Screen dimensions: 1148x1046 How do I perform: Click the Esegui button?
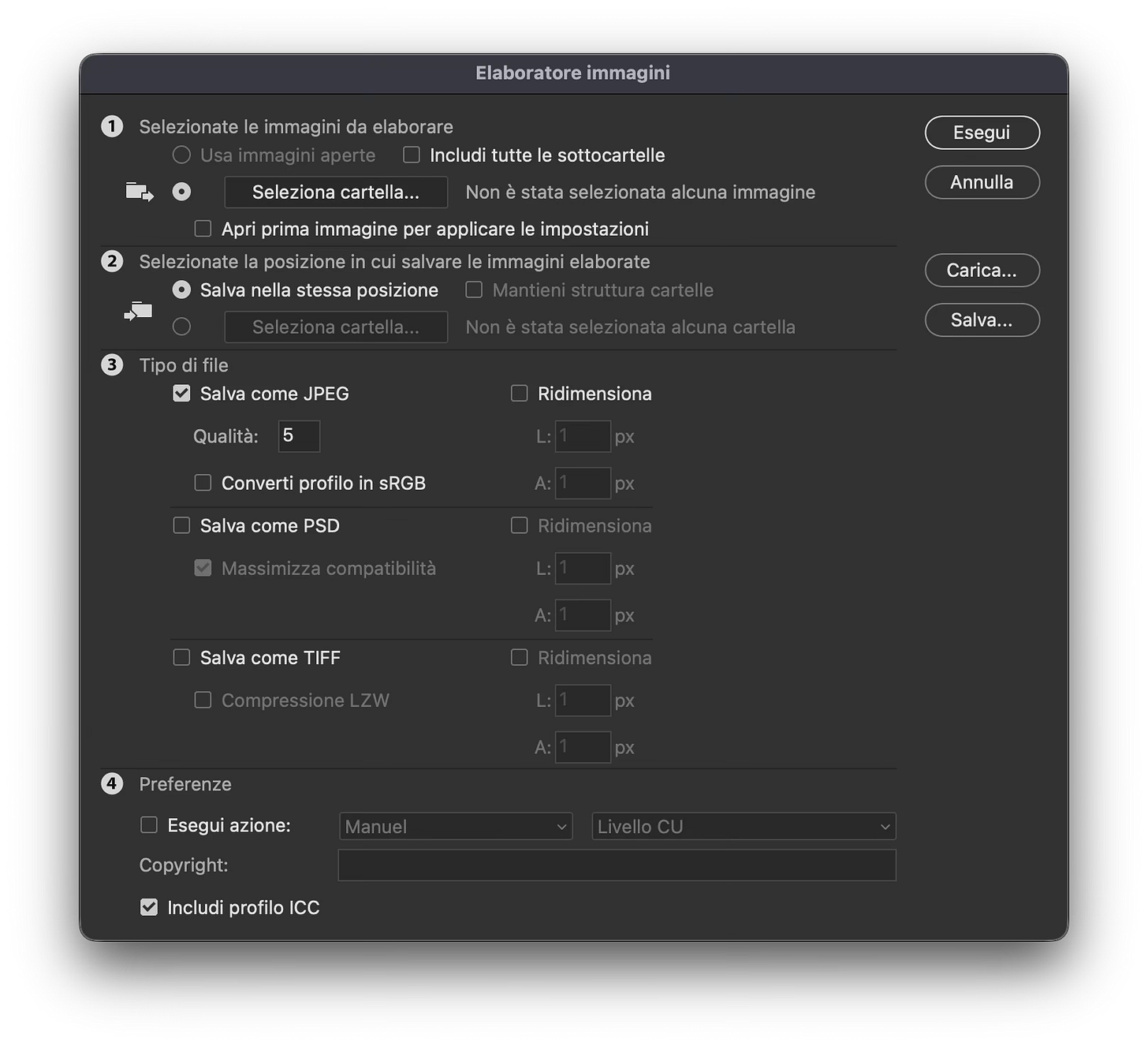point(982,133)
